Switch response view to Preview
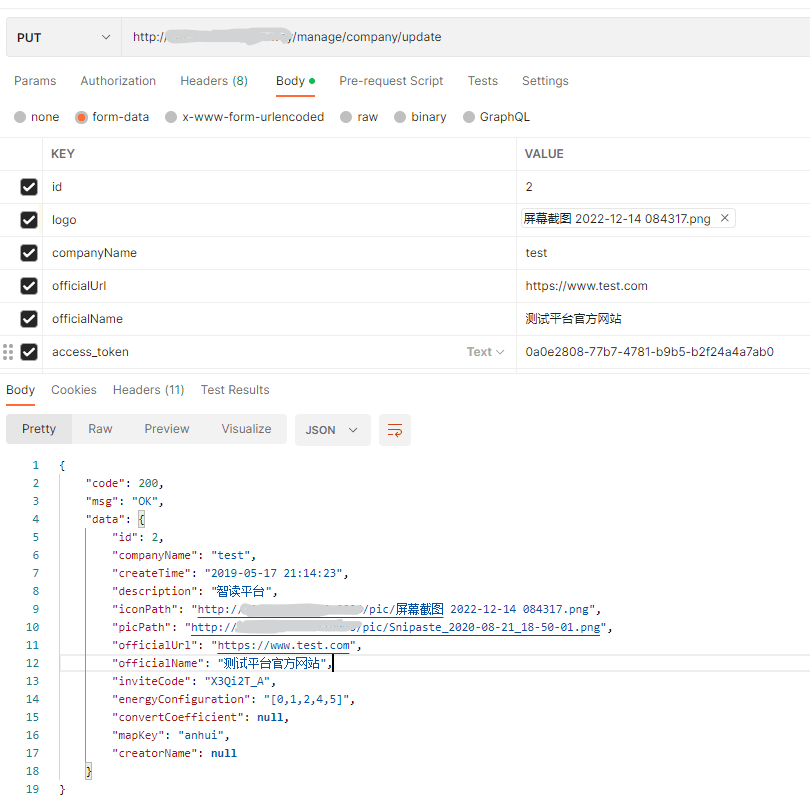This screenshot has height=802, width=810. click(x=166, y=429)
